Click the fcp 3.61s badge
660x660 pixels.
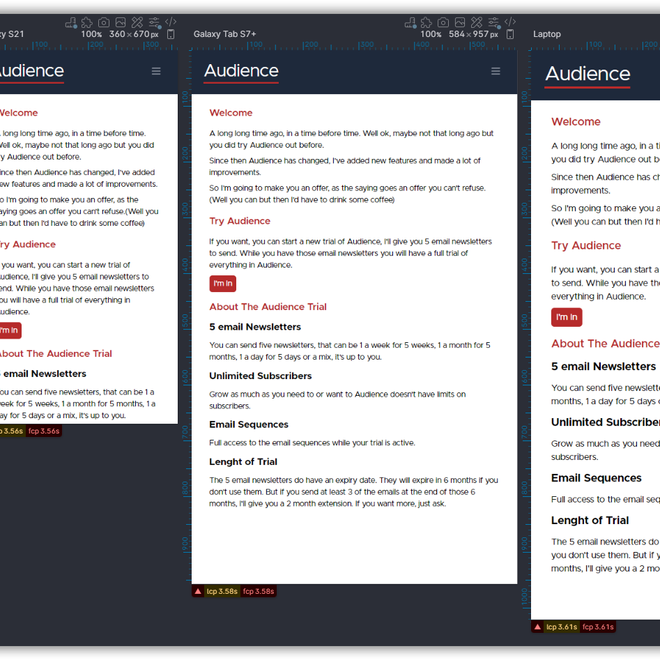[598, 627]
